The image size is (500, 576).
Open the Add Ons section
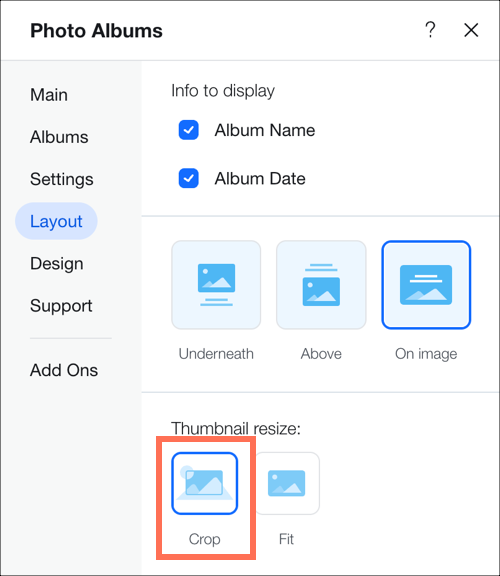(x=64, y=370)
